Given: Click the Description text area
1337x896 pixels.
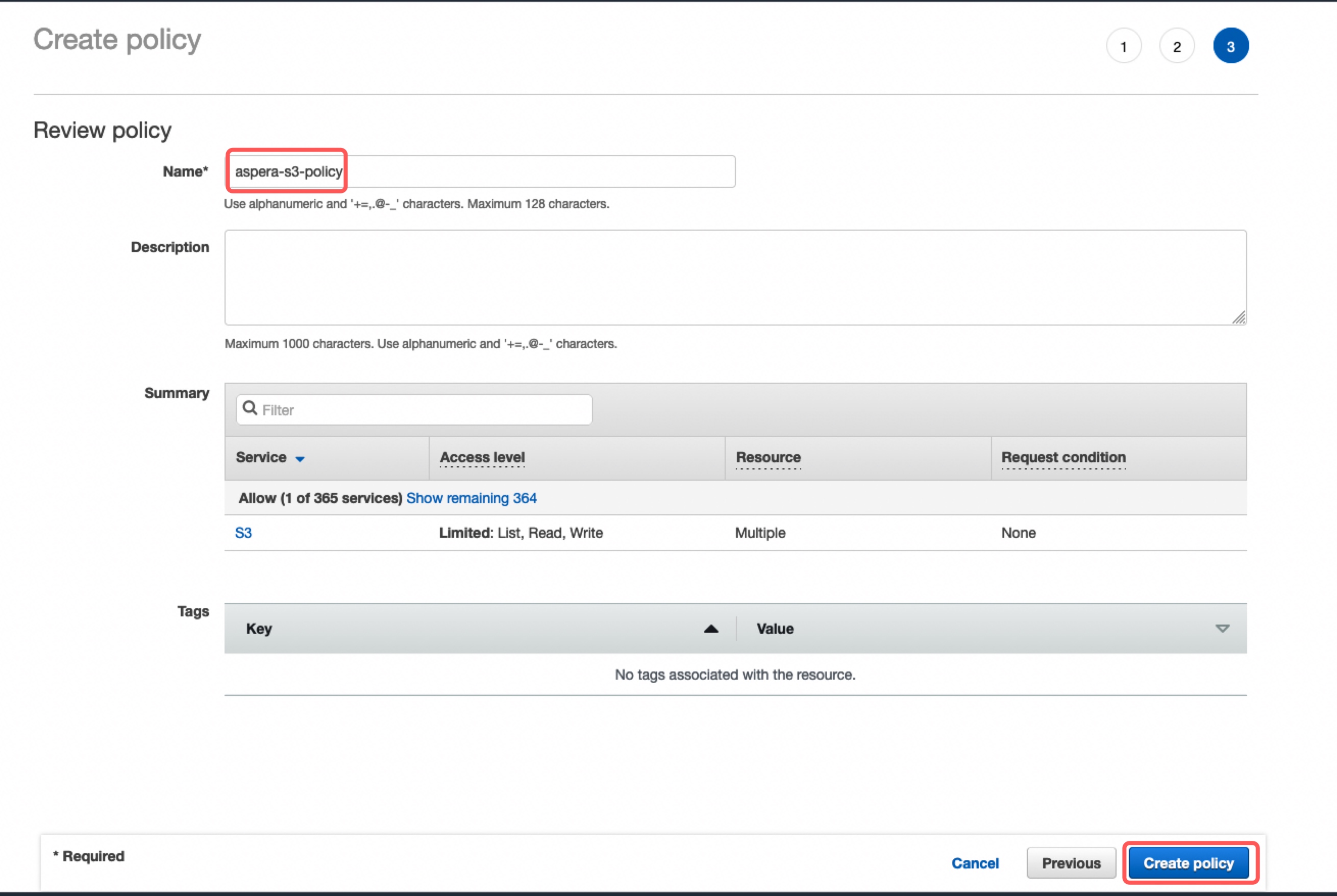Looking at the screenshot, I should [735, 278].
